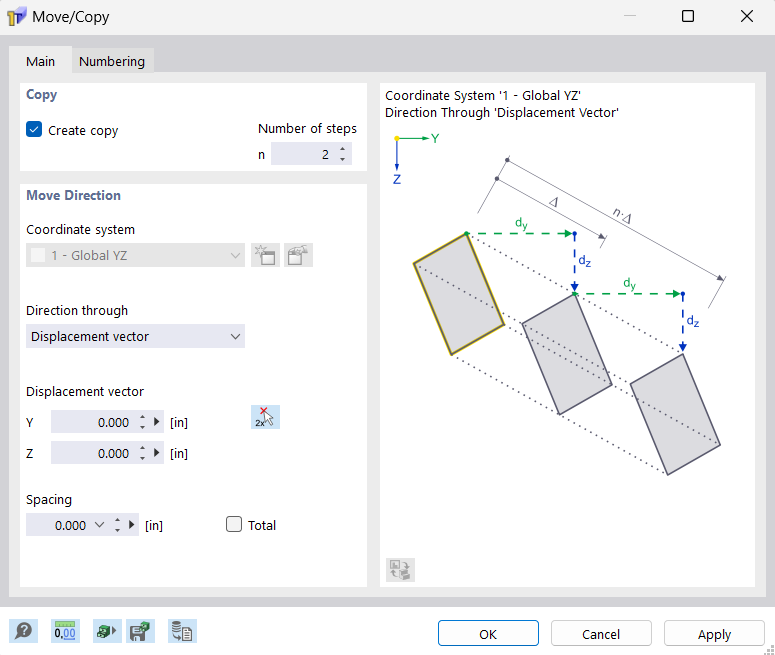Click the save settings floppy icon

(x=140, y=631)
